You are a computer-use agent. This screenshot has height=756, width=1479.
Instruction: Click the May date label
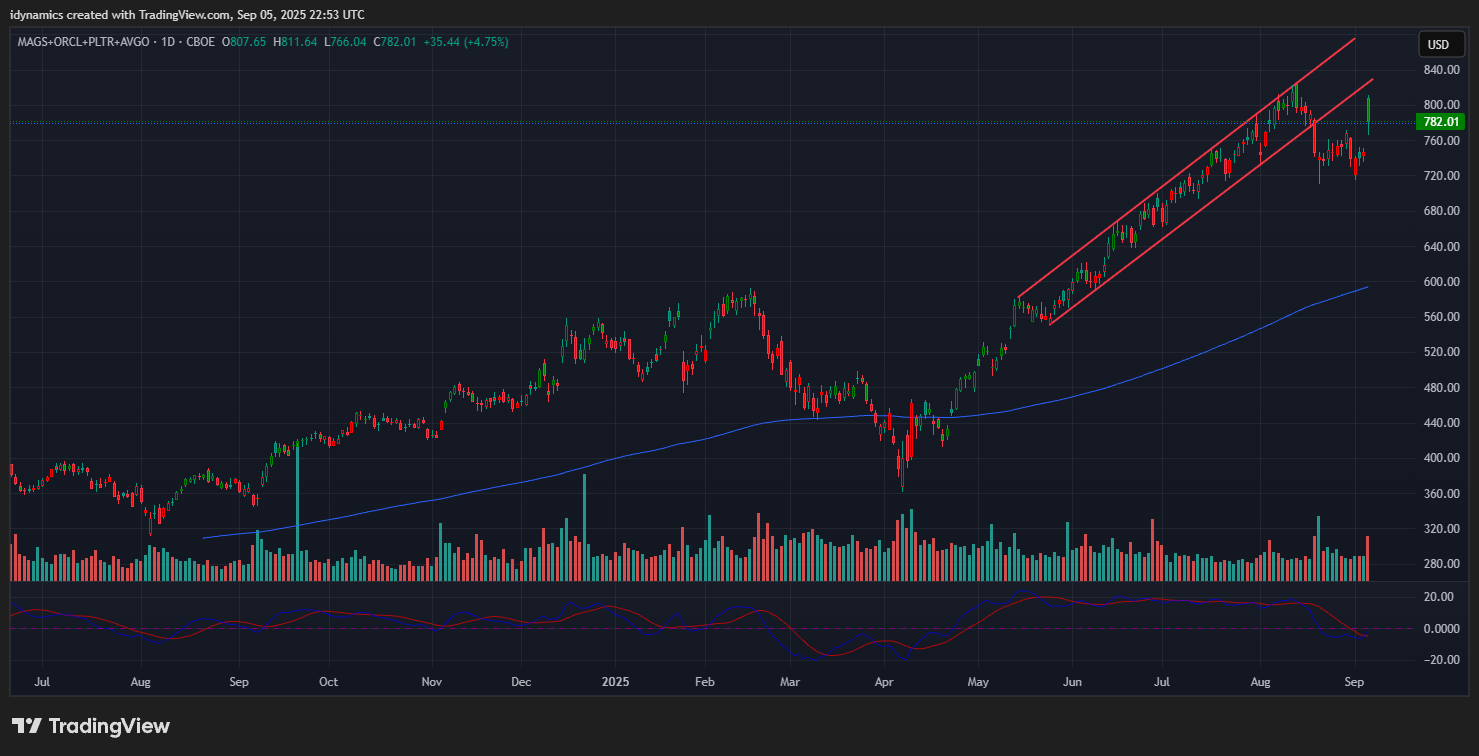coord(978,682)
